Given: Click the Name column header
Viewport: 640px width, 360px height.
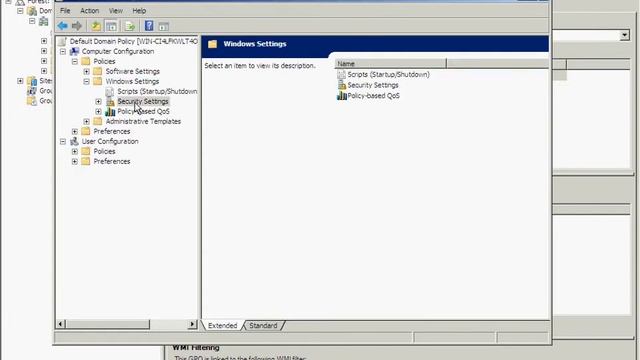Looking at the screenshot, I should [390, 64].
